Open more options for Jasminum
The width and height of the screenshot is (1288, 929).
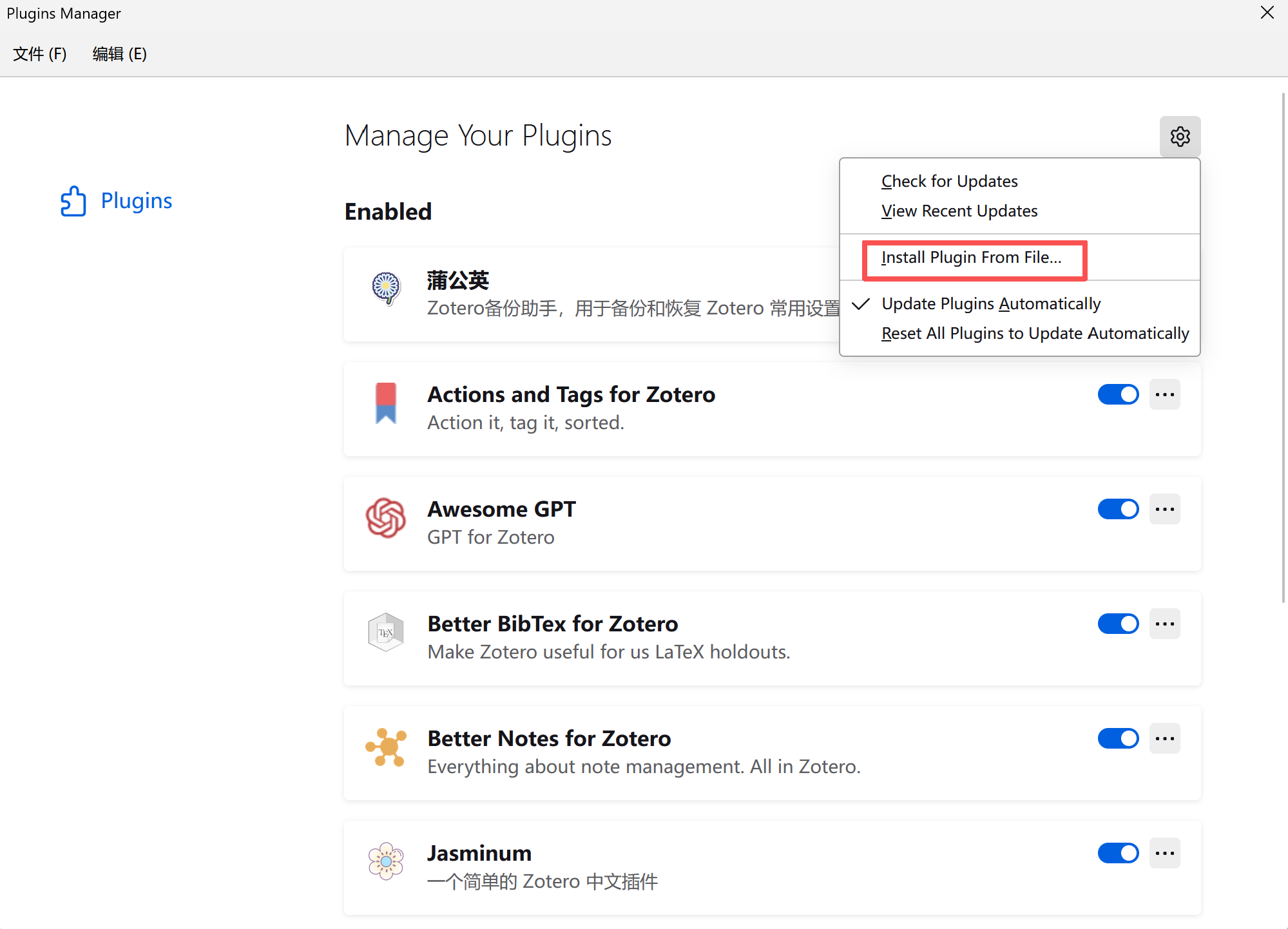(x=1165, y=852)
